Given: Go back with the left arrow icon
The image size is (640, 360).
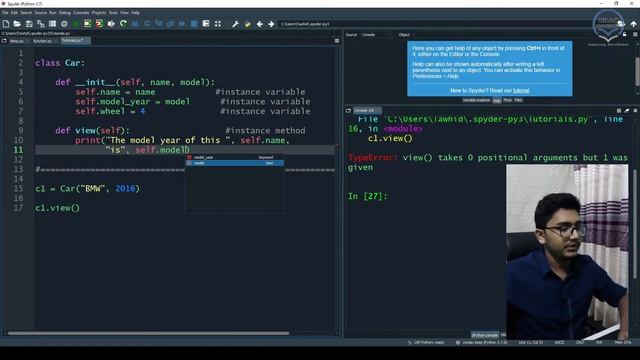Looking at the screenshot, I should (x=260, y=24).
